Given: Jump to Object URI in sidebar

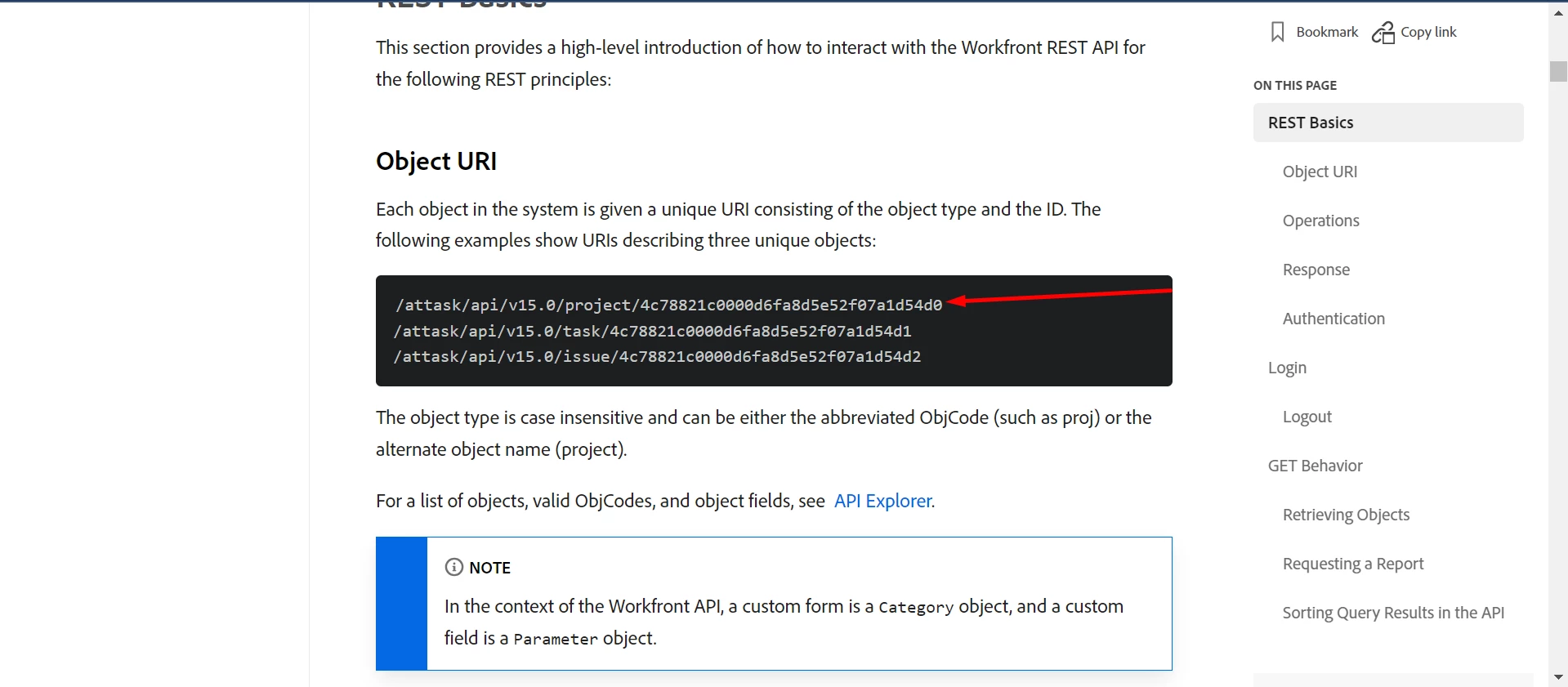Looking at the screenshot, I should (1320, 172).
